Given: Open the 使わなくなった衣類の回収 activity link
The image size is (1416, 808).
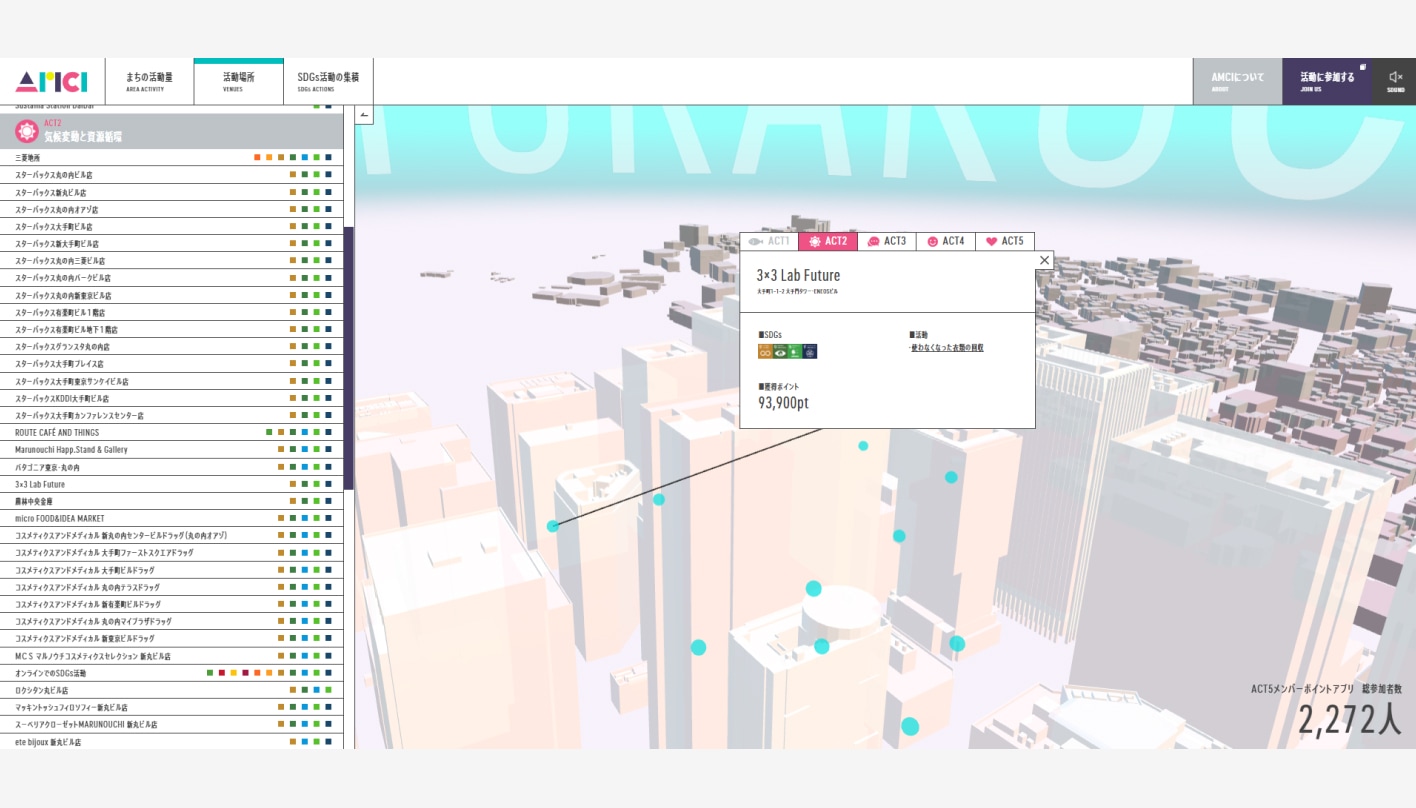Looking at the screenshot, I should (x=947, y=348).
